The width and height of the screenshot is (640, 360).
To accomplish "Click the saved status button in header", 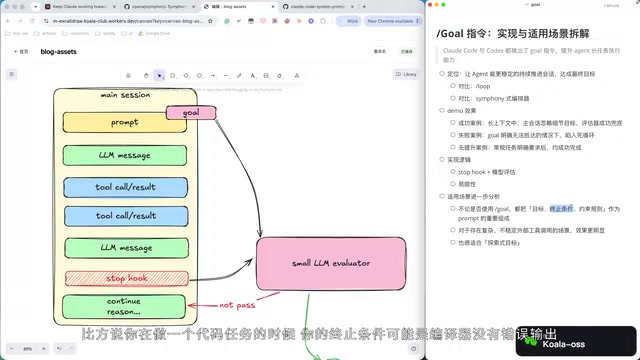I will pyautogui.click(x=407, y=51).
